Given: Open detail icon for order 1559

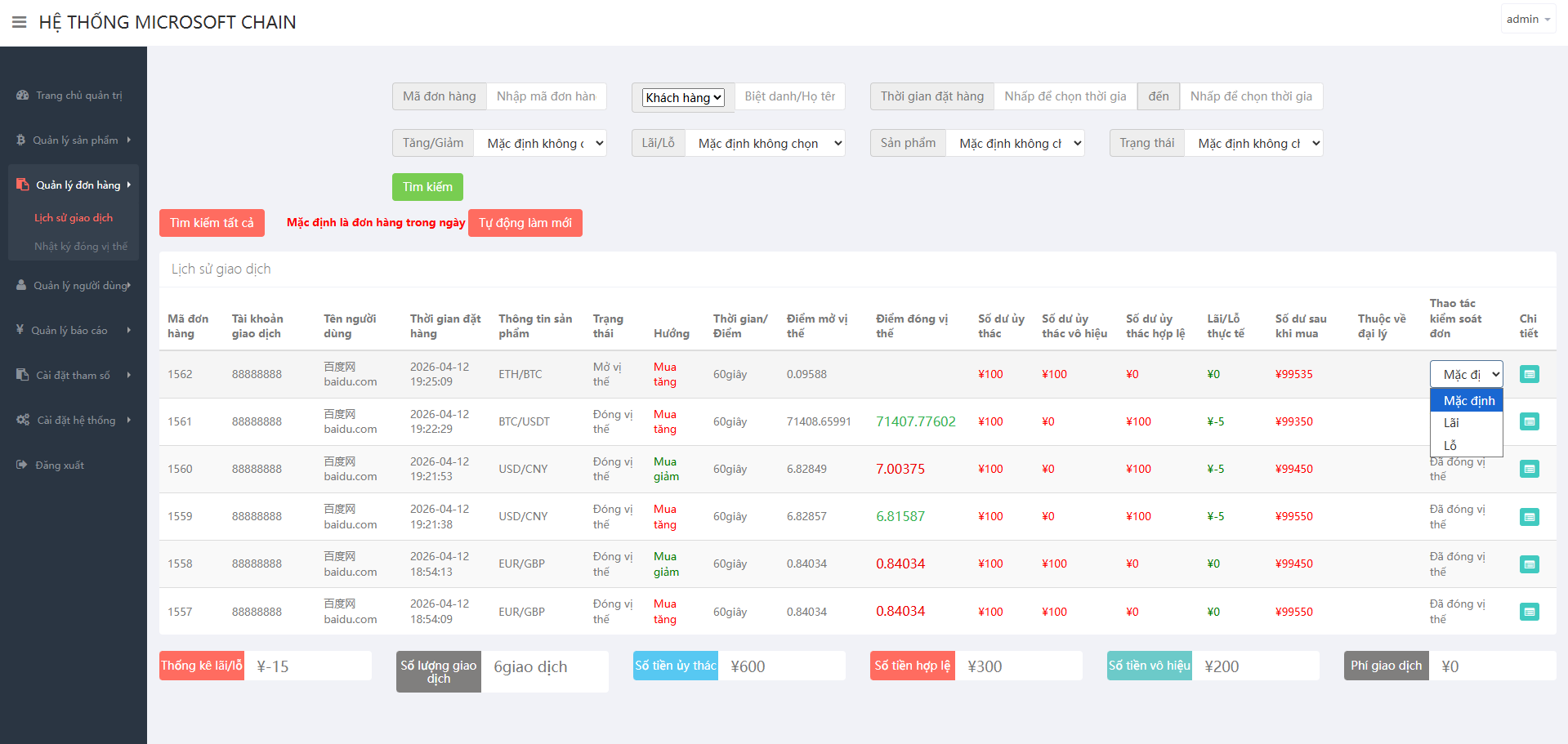Looking at the screenshot, I should tap(1529, 517).
